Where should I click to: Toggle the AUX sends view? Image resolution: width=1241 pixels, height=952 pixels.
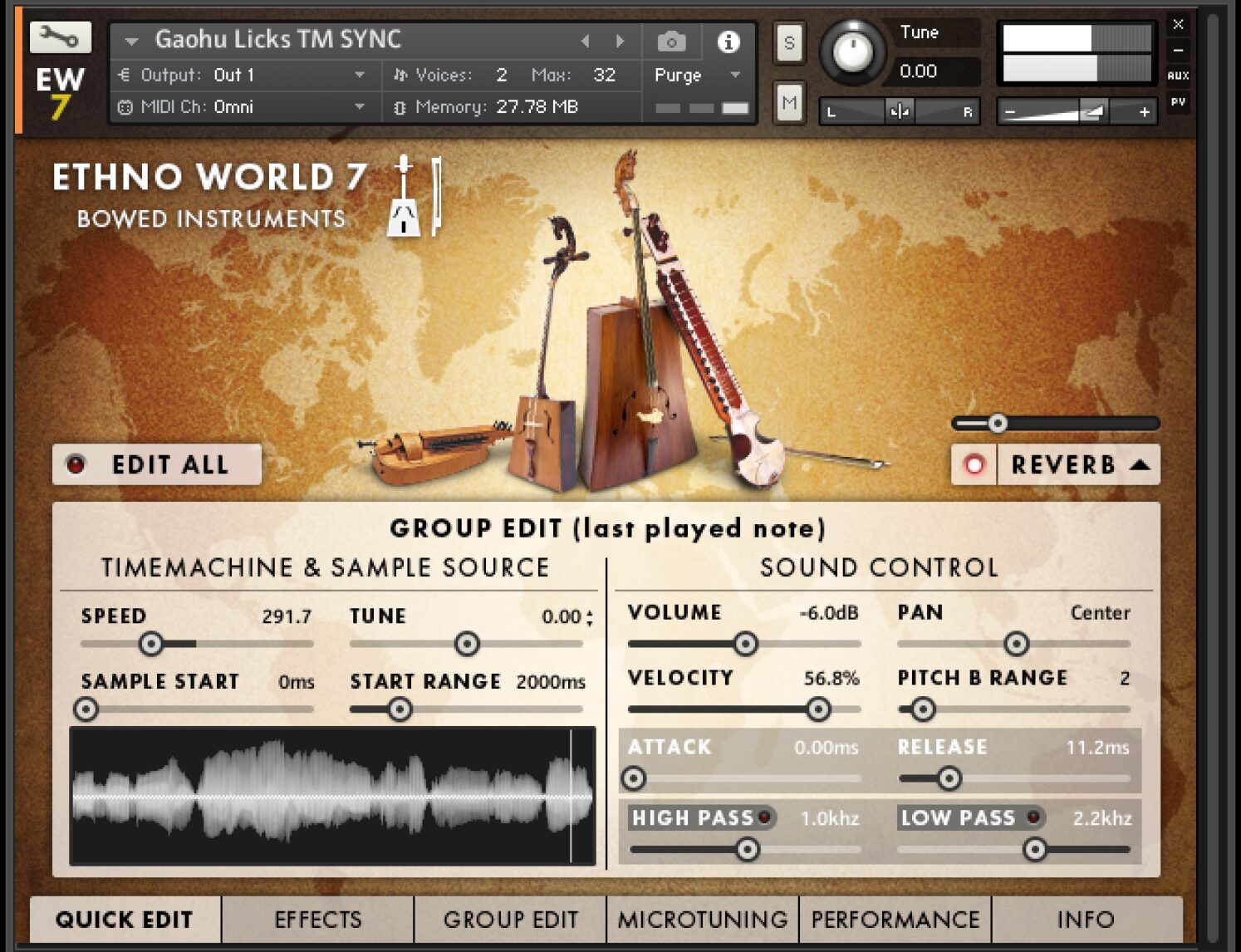pos(1178,76)
